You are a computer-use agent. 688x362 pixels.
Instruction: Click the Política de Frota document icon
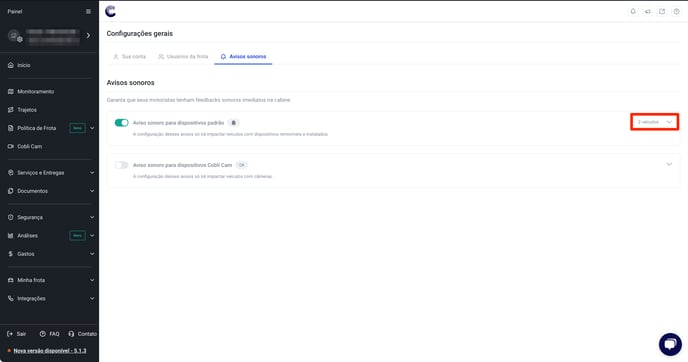tap(11, 128)
